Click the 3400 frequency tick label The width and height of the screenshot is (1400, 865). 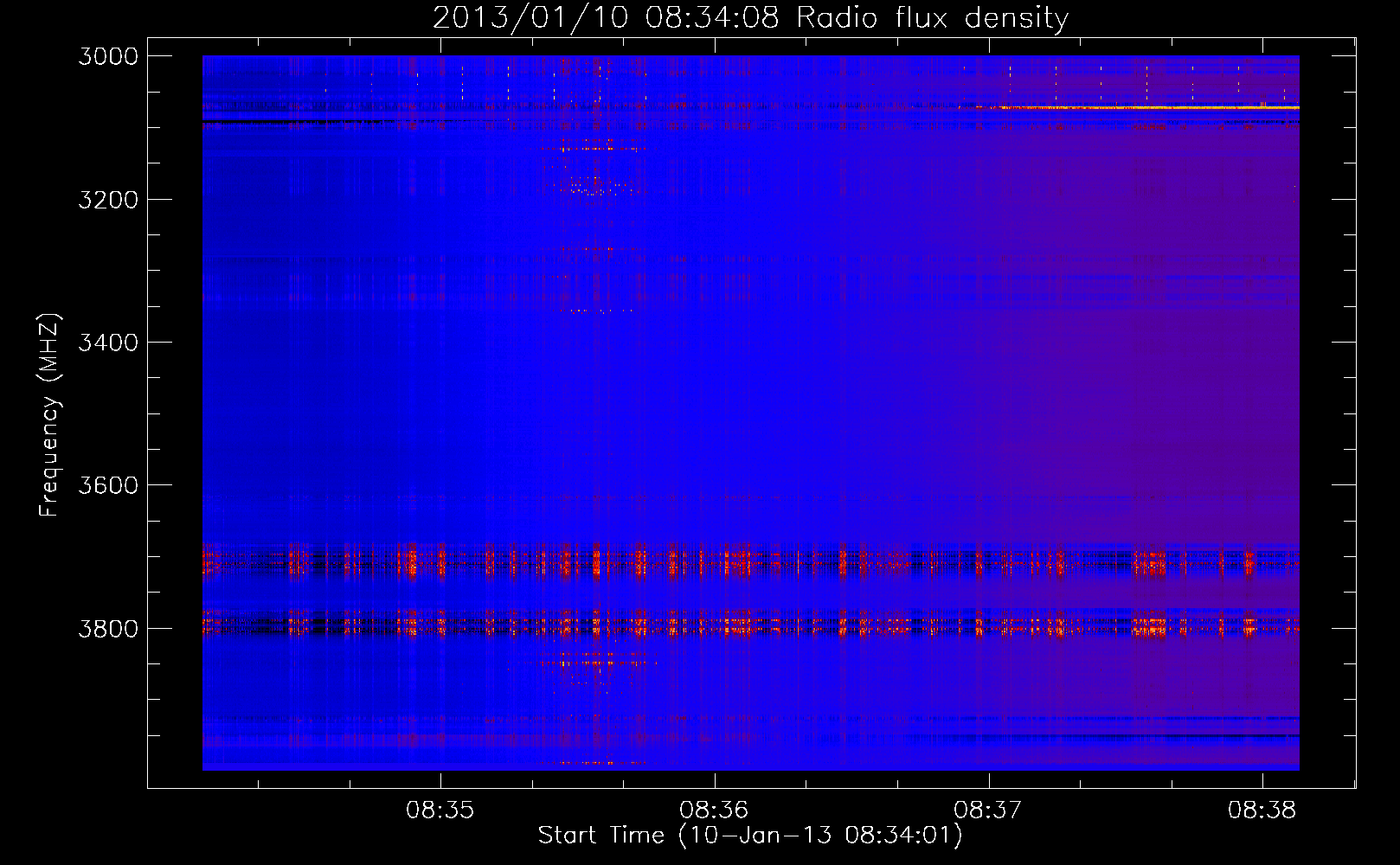click(108, 343)
